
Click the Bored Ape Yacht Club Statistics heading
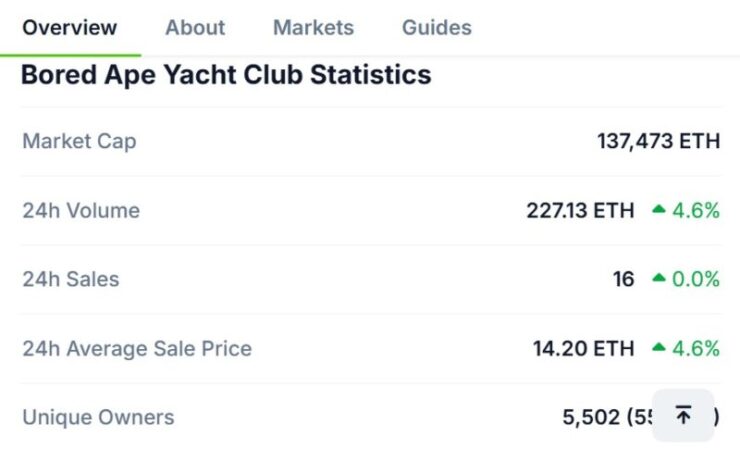coord(226,75)
